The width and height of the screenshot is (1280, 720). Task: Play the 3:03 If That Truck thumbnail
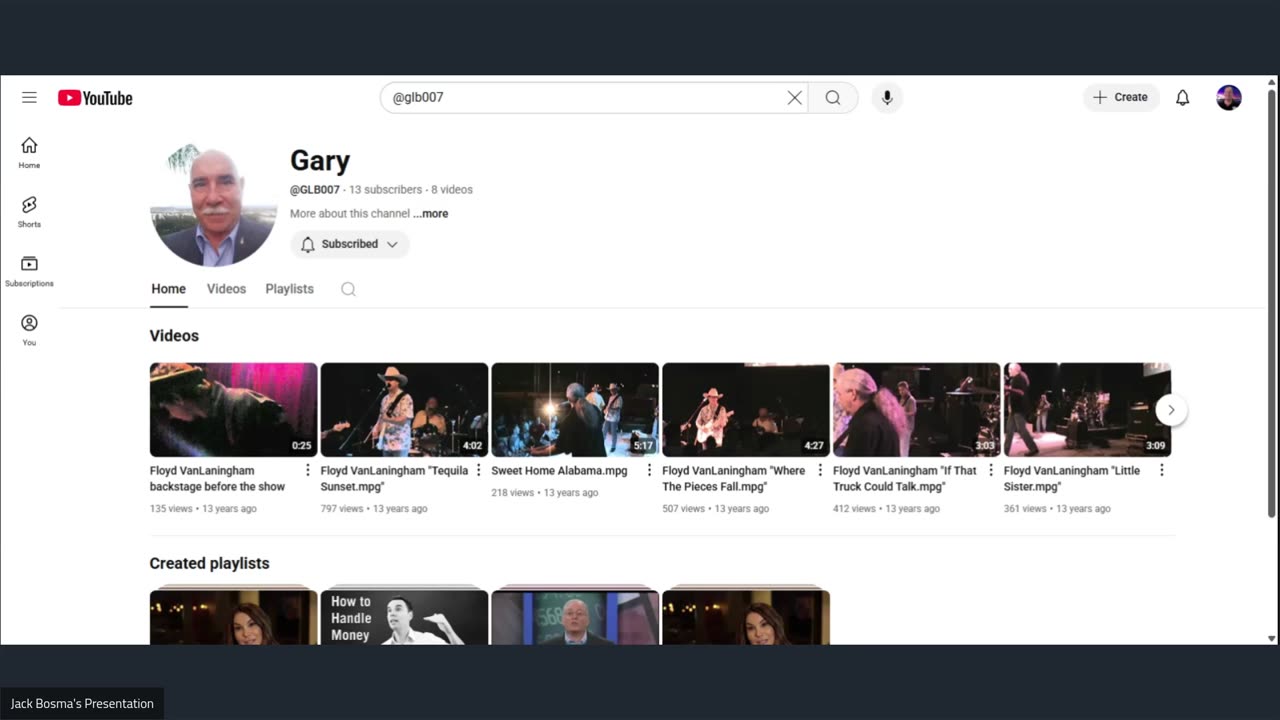pos(917,410)
